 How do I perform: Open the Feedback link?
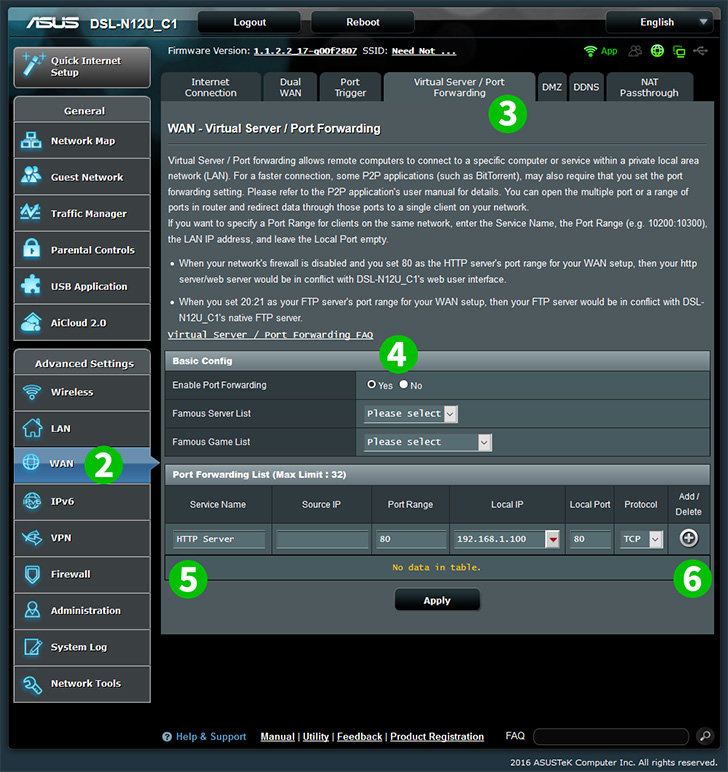click(359, 737)
